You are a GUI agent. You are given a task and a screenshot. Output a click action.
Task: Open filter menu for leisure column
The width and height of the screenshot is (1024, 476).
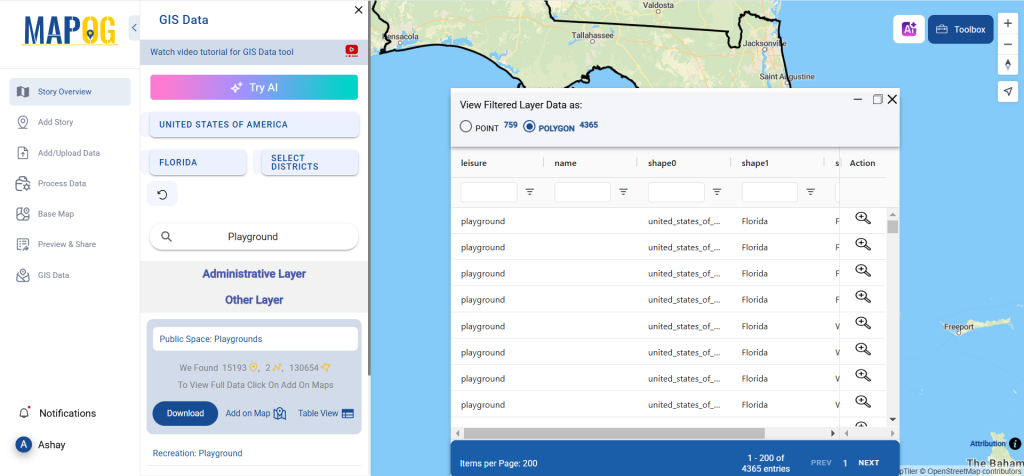pos(530,191)
